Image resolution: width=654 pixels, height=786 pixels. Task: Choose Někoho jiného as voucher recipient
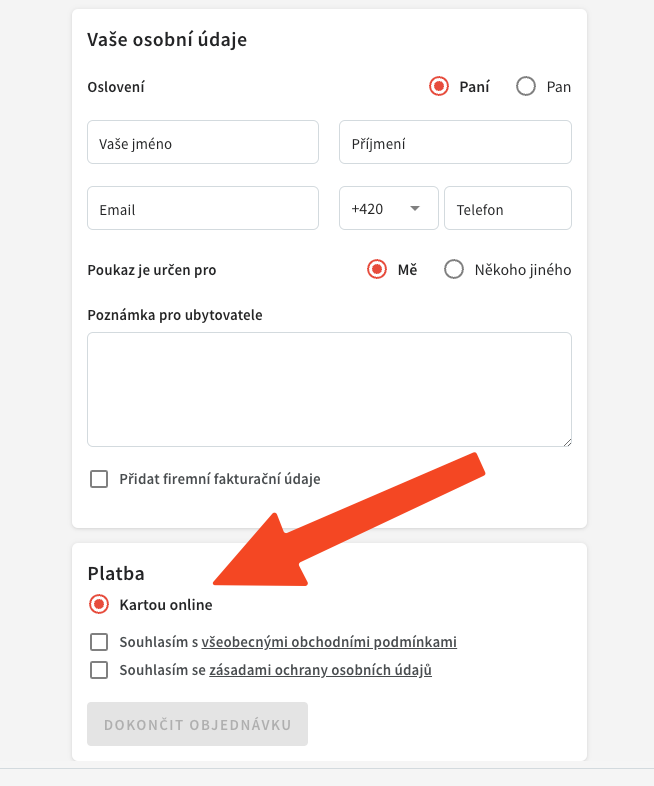454,269
